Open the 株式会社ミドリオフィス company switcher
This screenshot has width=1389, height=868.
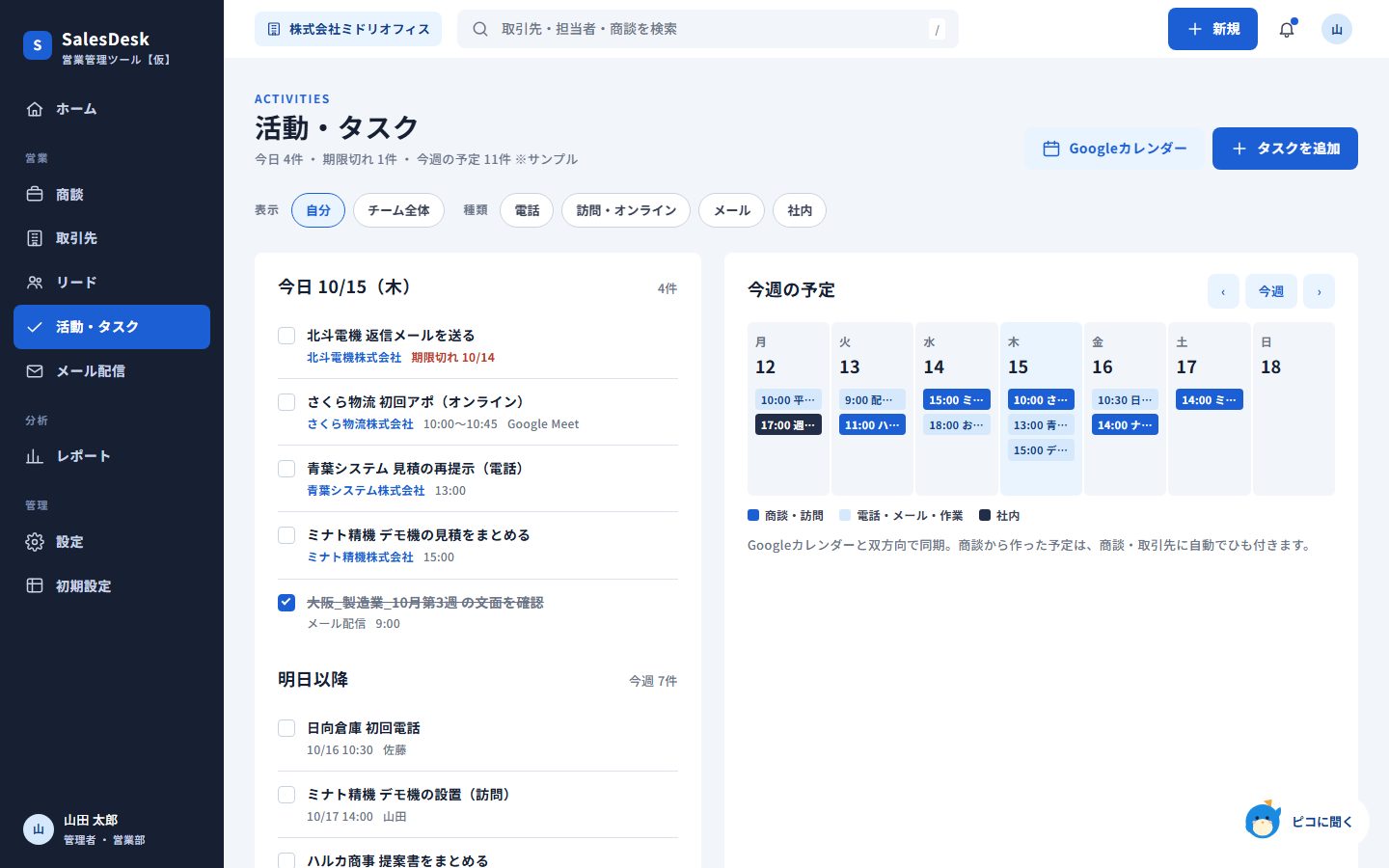[348, 29]
